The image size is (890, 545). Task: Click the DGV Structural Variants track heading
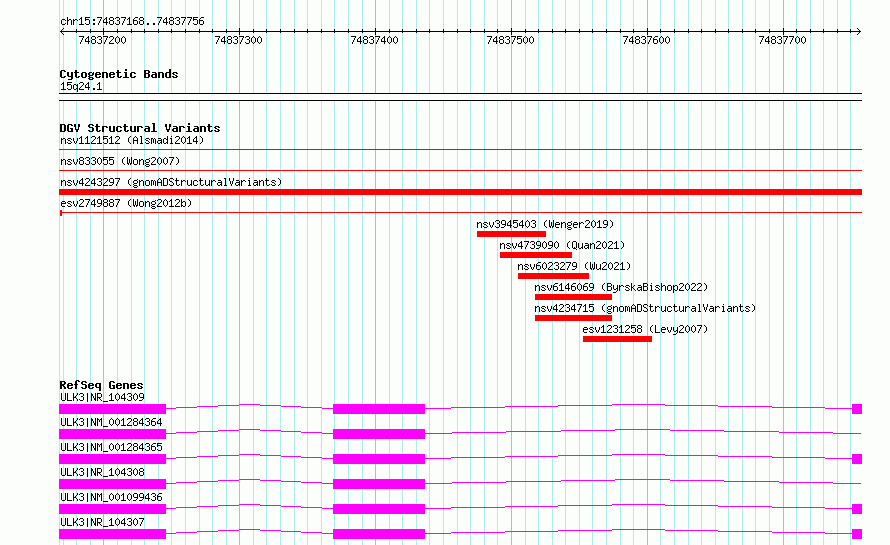140,128
